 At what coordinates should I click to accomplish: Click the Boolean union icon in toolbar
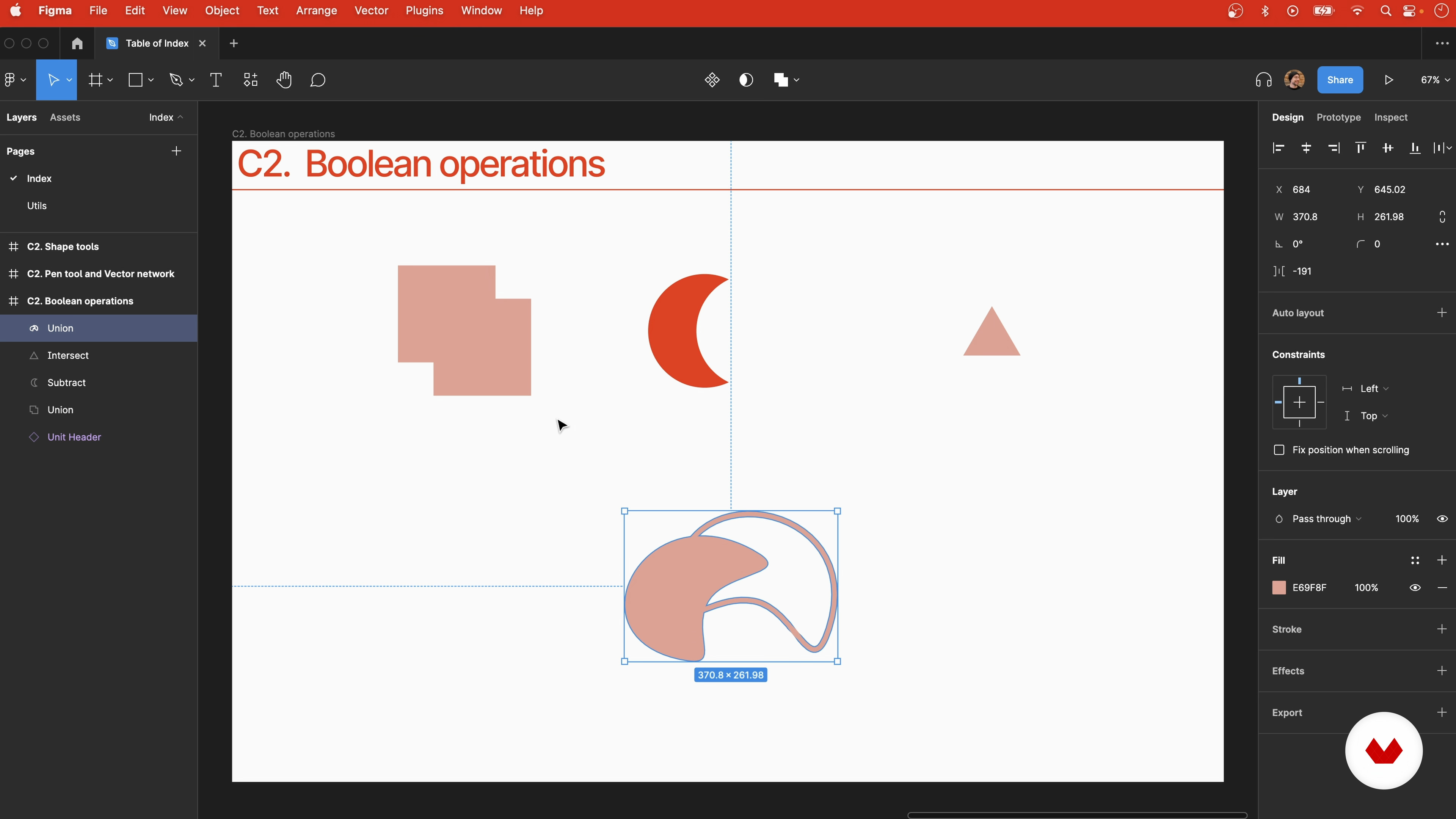coord(781,80)
